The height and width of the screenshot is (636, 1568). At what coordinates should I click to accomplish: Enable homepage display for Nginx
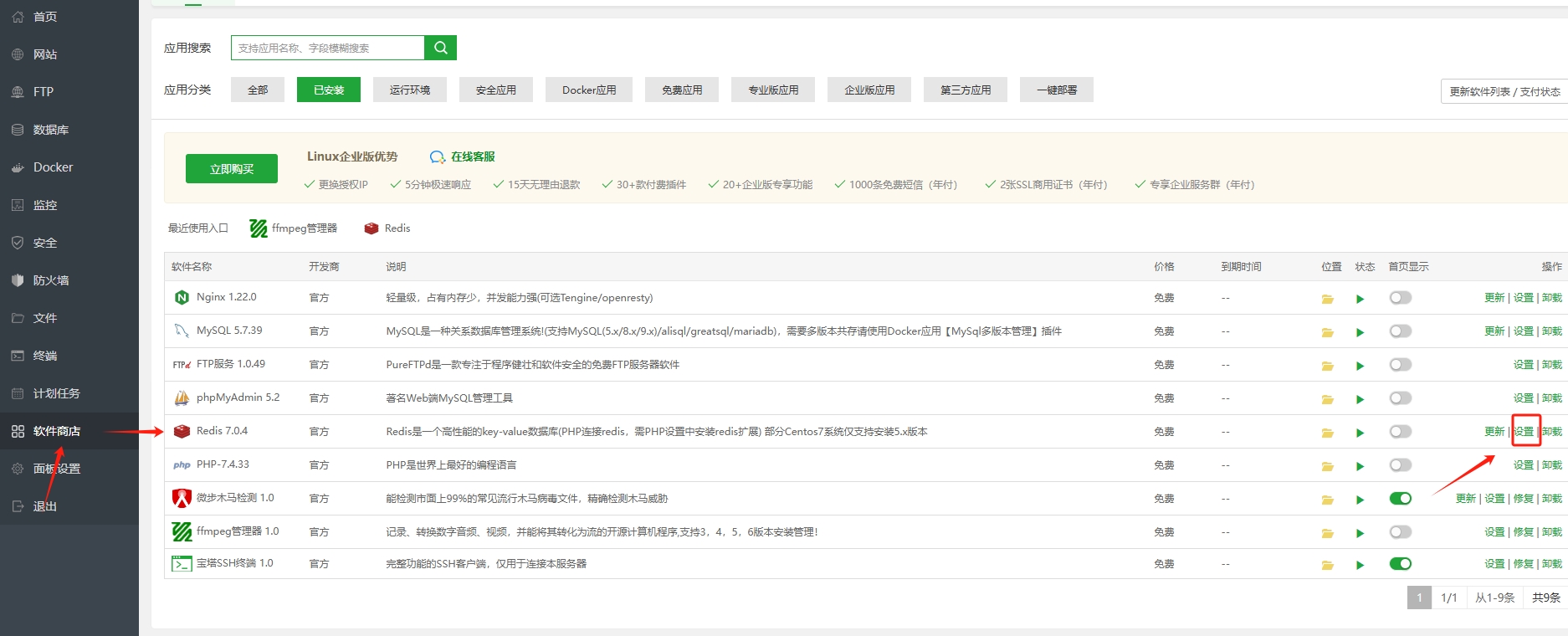(1400, 298)
